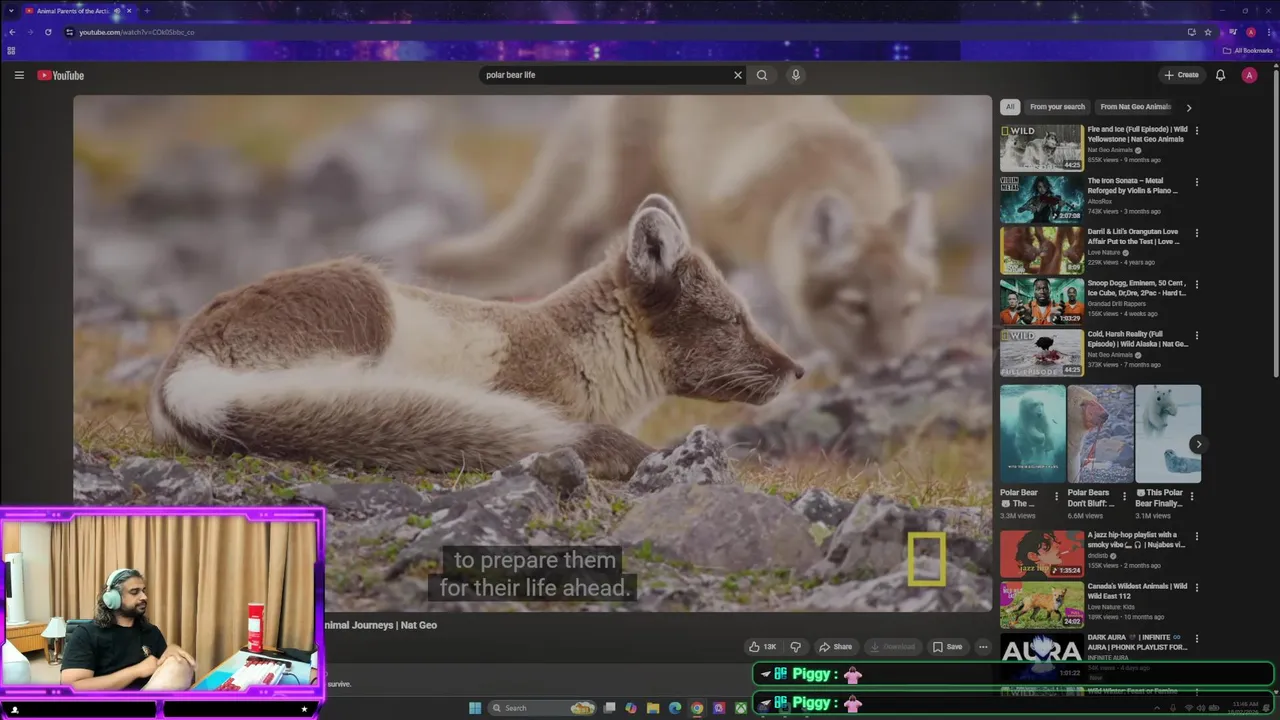Open the All Bookmarks folder
1280x720 pixels.
tap(1247, 50)
